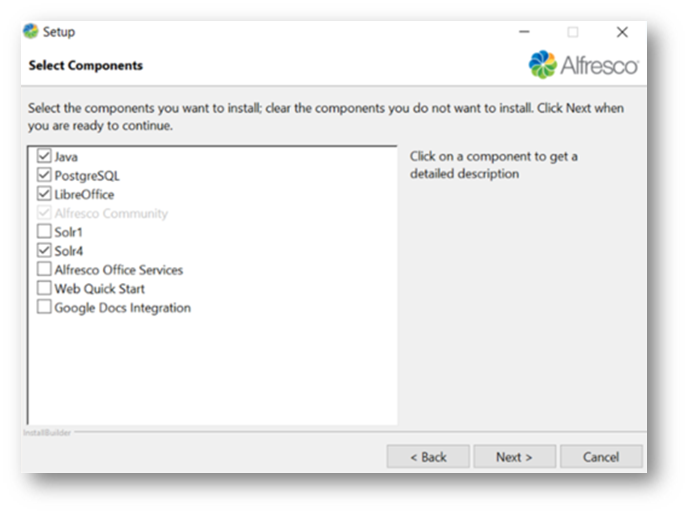Select the Java component label
This screenshot has height=515, width=689.
pyautogui.click(x=66, y=157)
